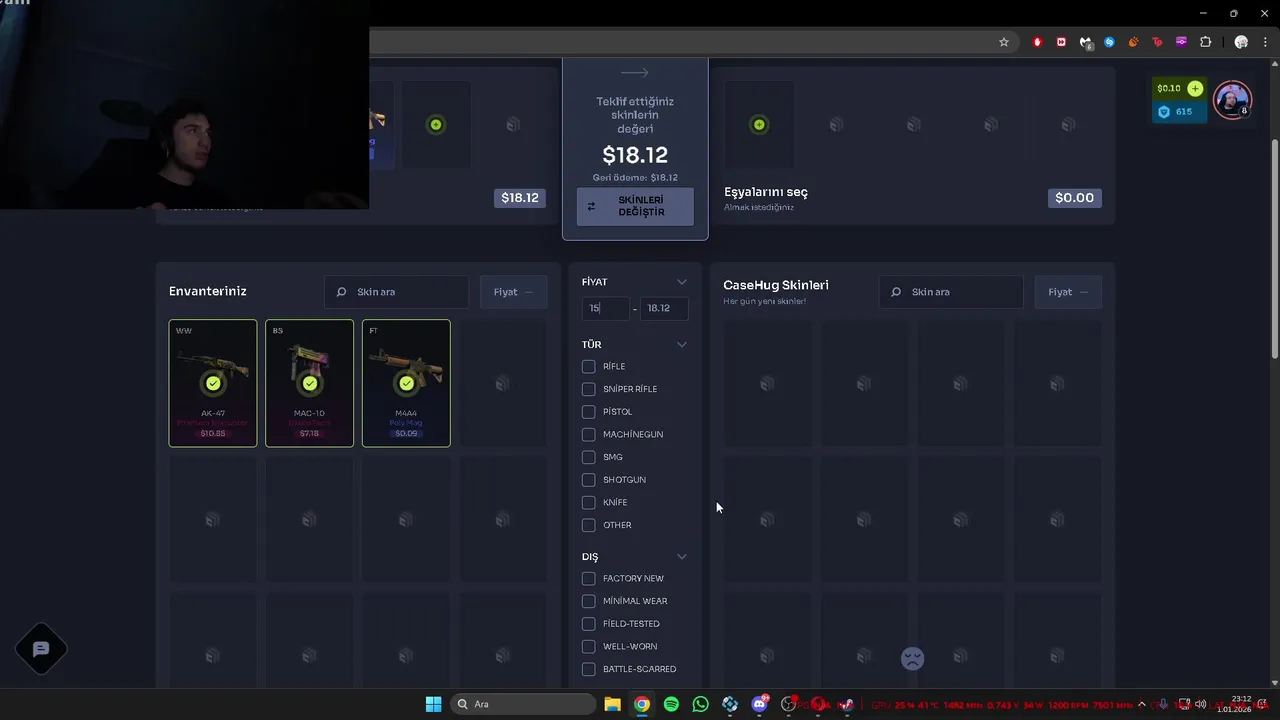Tick the MACHINEGUN checkbox
1280x720 pixels.
click(x=588, y=434)
